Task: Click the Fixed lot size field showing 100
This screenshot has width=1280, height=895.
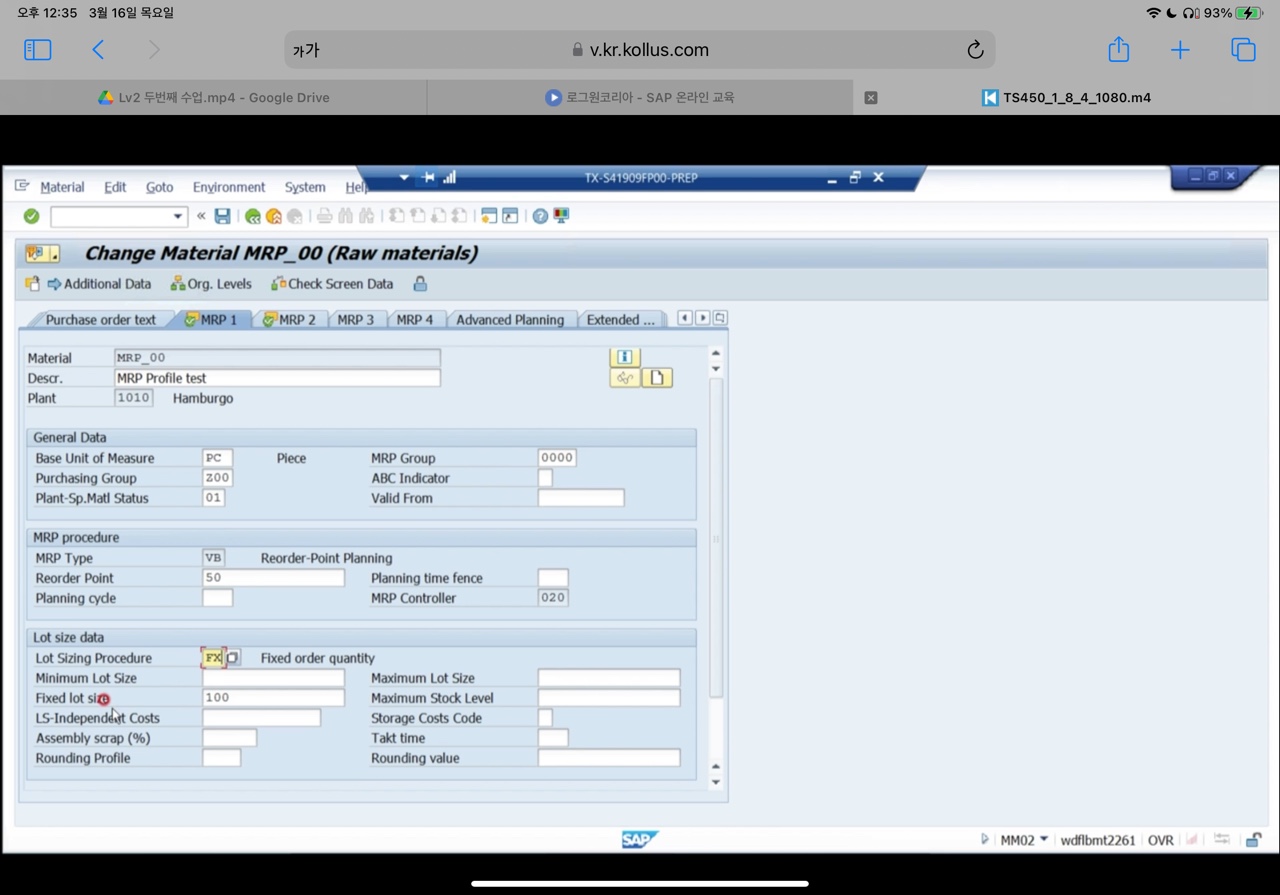Action: point(273,698)
